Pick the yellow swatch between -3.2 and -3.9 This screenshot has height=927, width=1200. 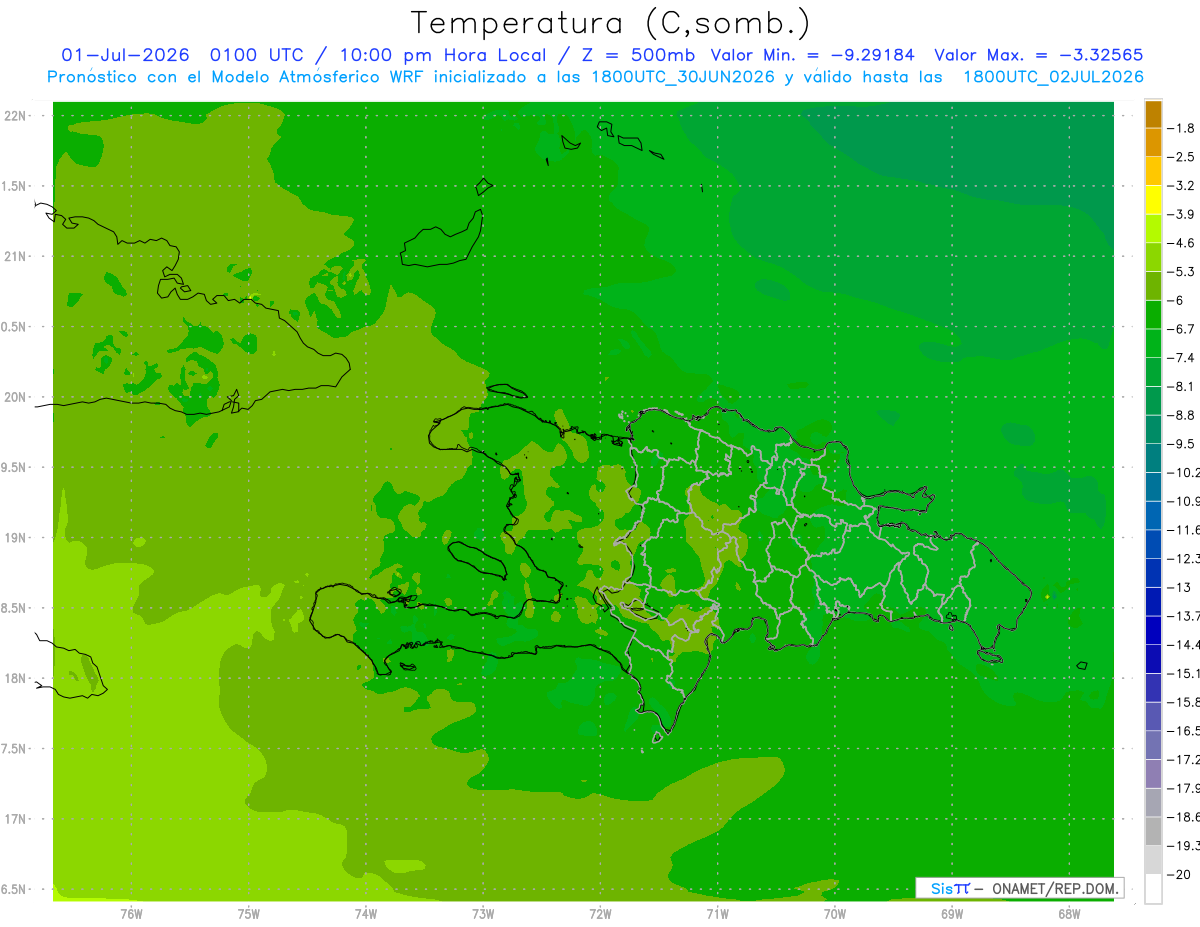coord(1153,200)
